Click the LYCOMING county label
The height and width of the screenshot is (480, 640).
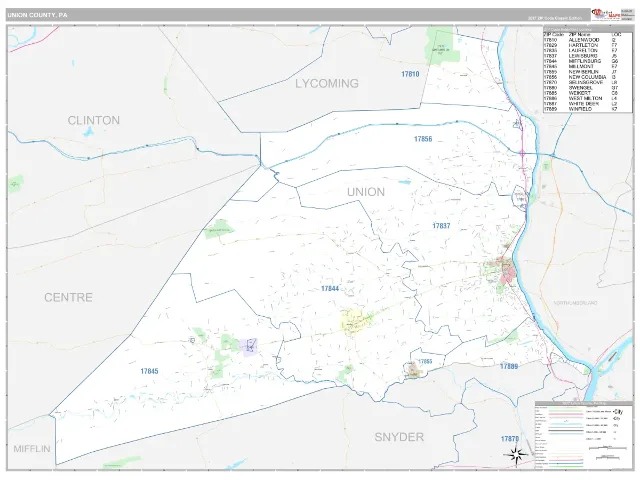327,84
